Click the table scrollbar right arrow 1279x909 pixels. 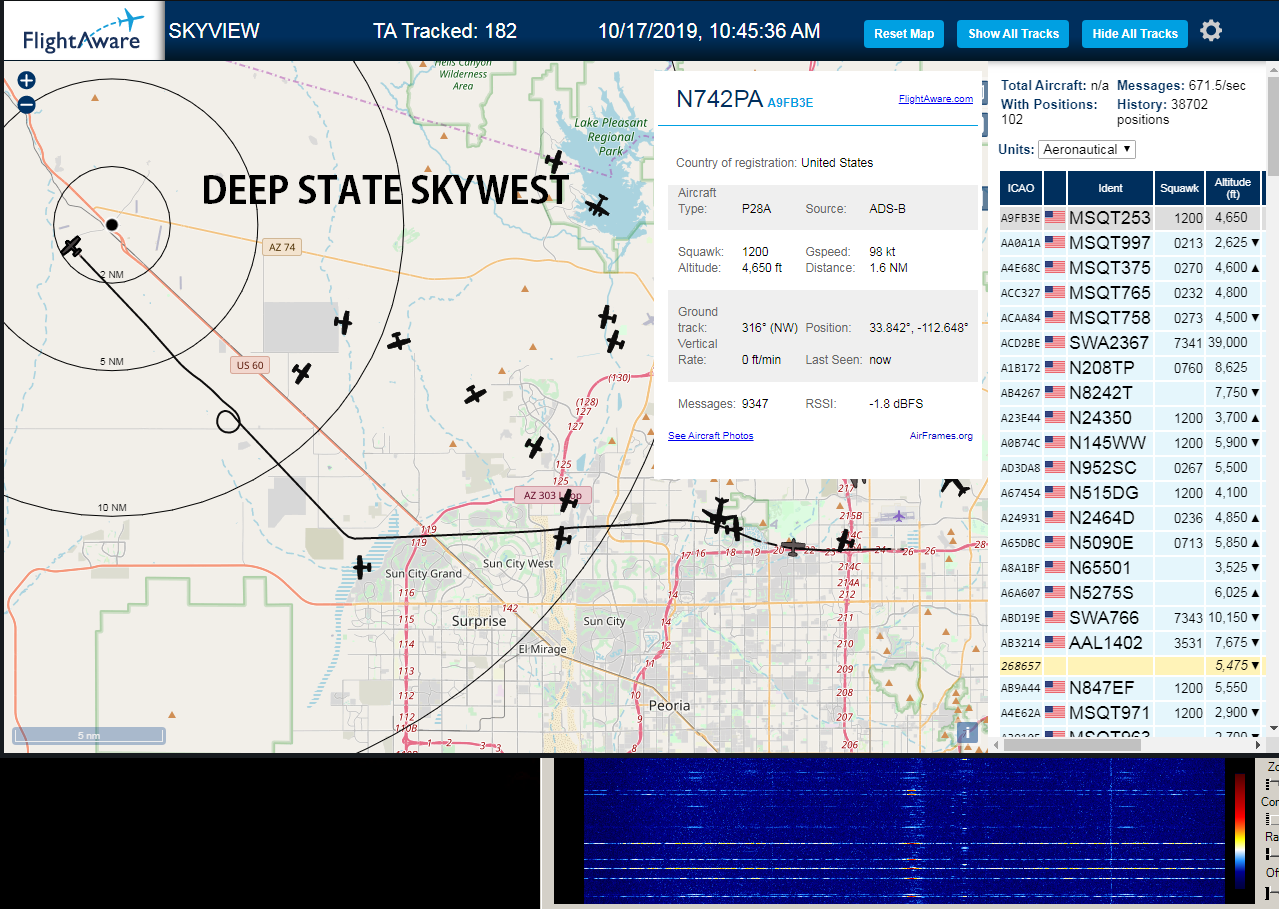click(1257, 743)
